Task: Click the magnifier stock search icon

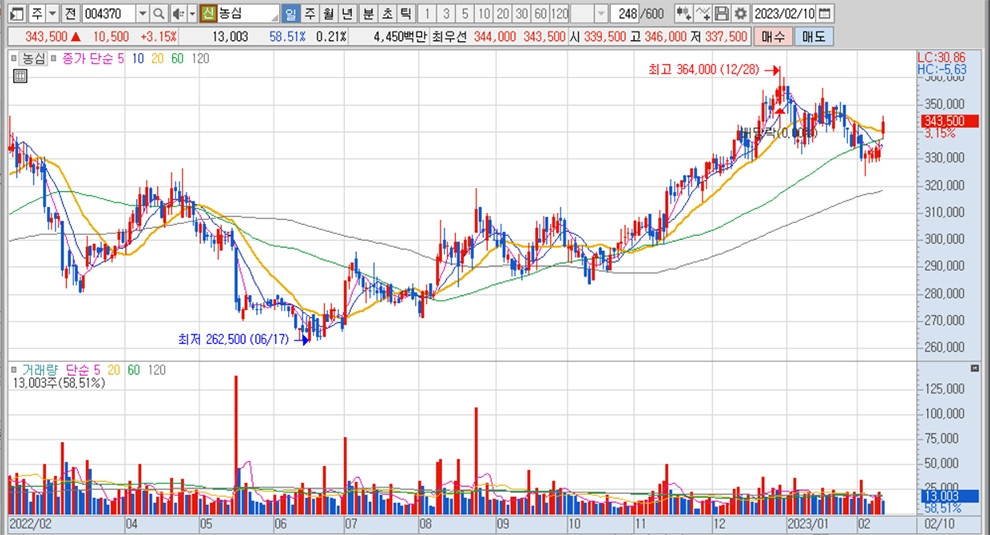Action: [159, 14]
